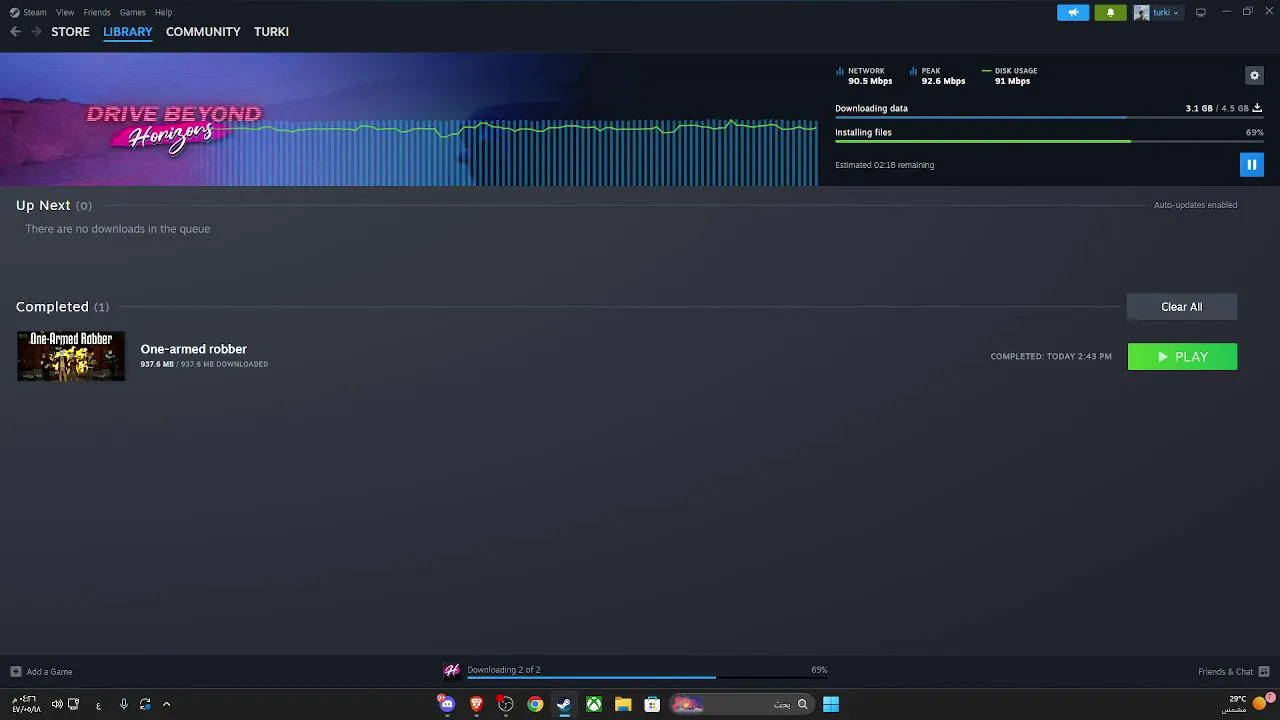The image size is (1280, 720).
Task: Show hidden icons chevron in system tray
Action: (x=166, y=704)
